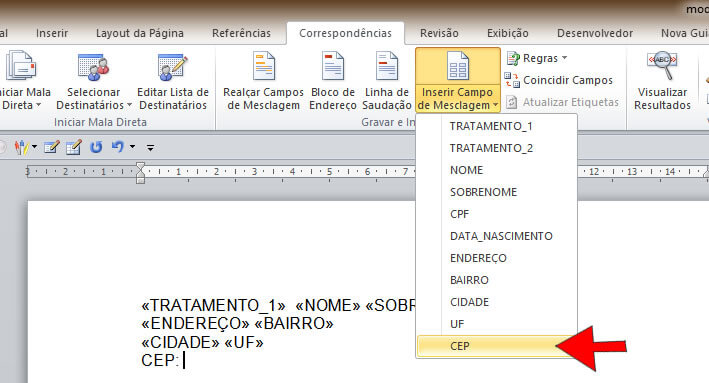The image size is (709, 383).
Task: Insert Linha de Saudação
Action: pyautogui.click(x=387, y=81)
